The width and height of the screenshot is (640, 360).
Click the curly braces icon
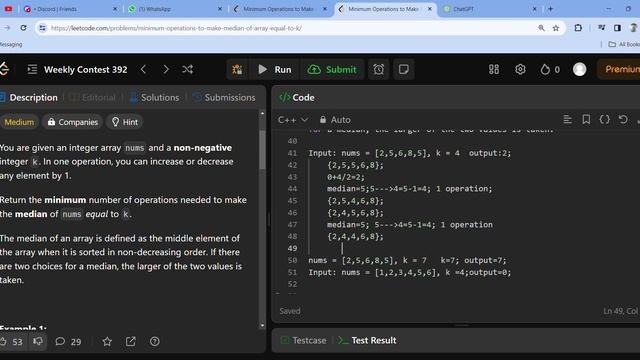[x=604, y=119]
